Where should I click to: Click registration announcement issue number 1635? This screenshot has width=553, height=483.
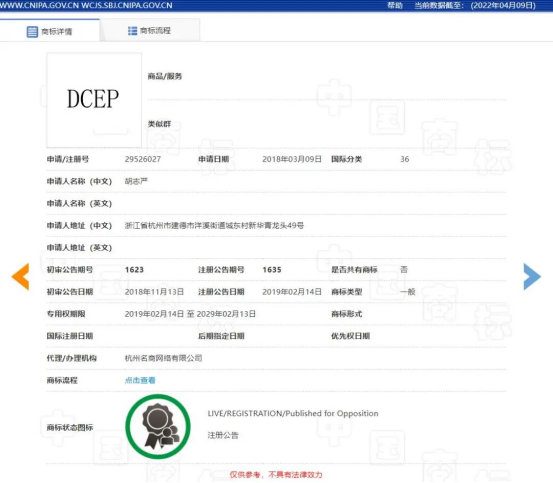pos(272,270)
